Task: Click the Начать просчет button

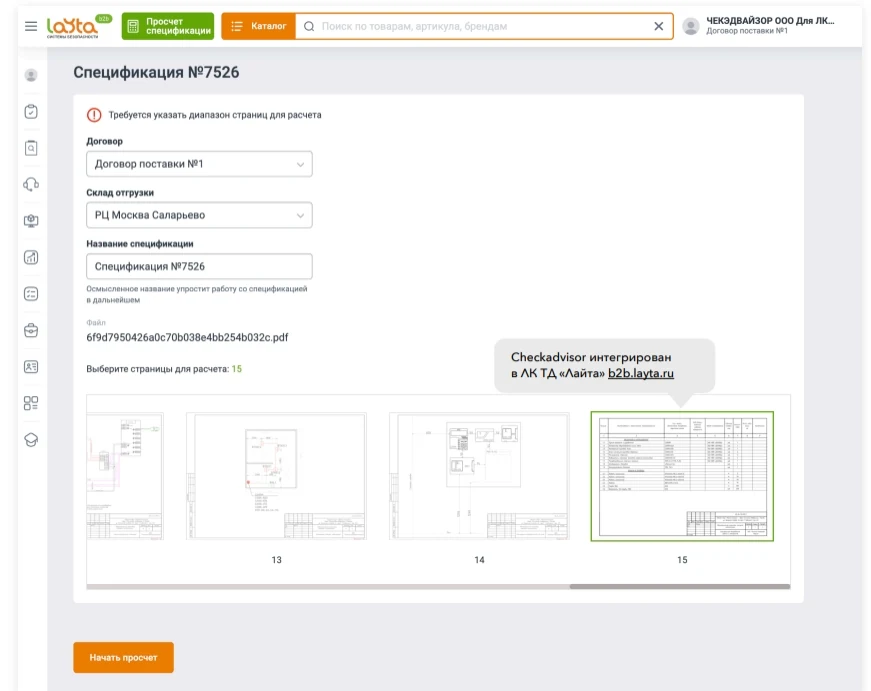Action: [123, 658]
